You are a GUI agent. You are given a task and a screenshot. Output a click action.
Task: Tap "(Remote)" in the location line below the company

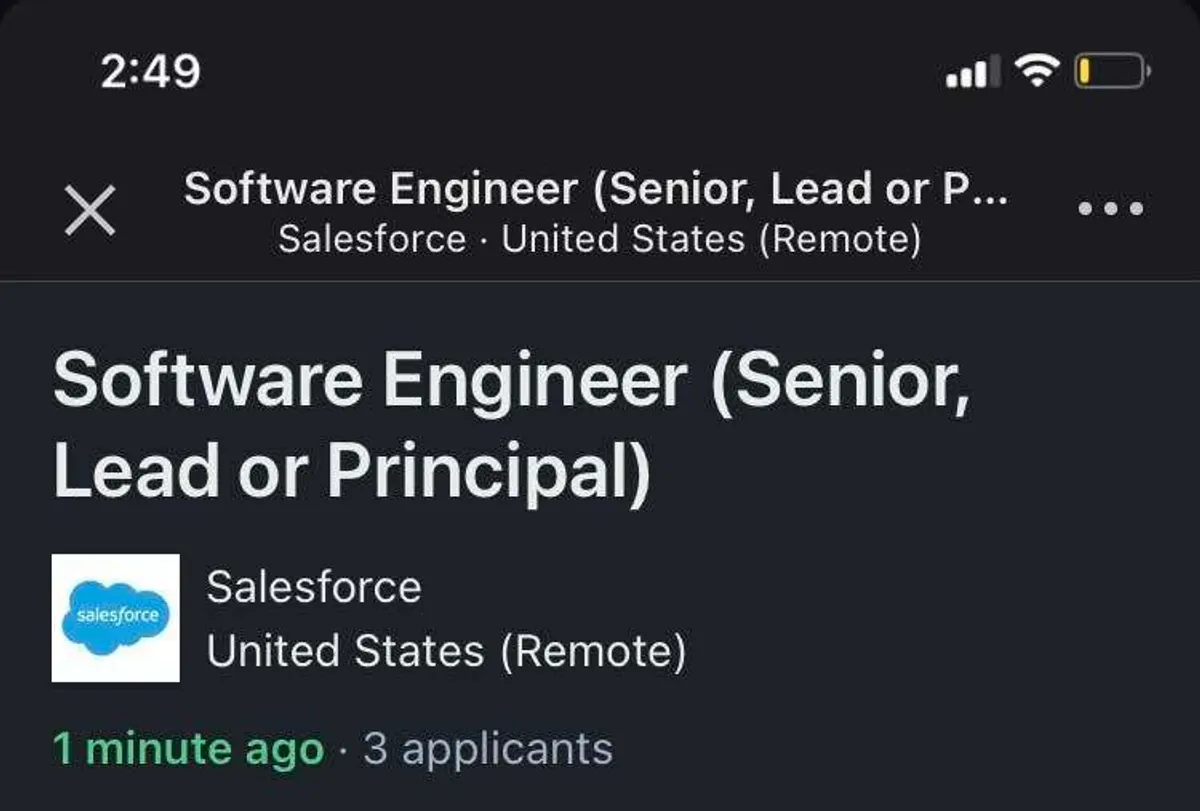(593, 652)
